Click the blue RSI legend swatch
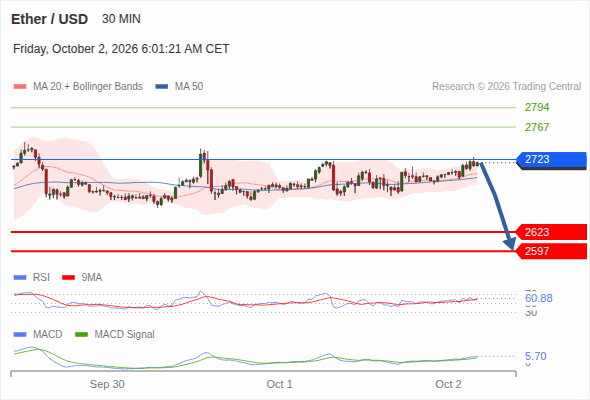 20,278
